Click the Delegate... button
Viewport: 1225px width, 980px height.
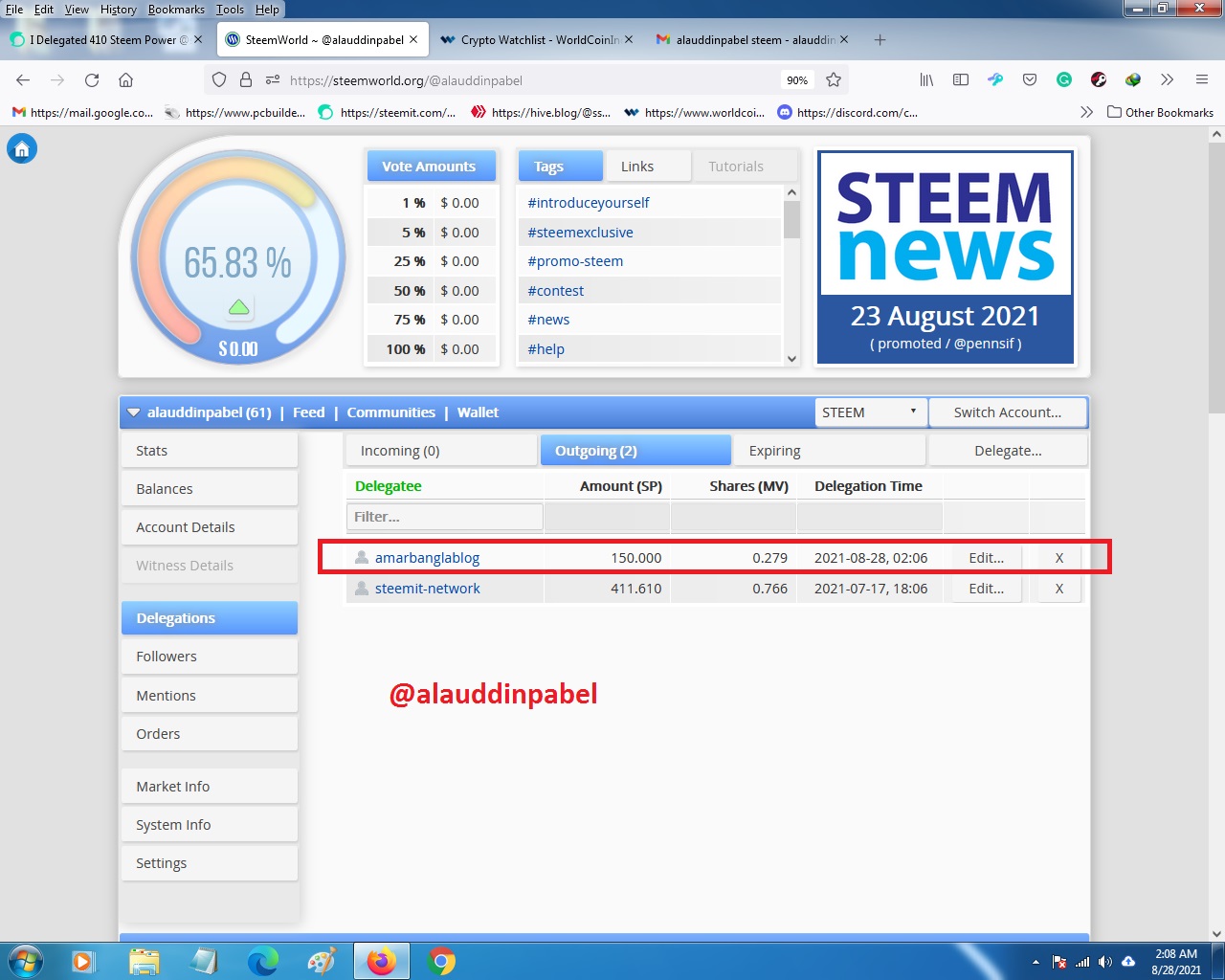click(x=1008, y=451)
